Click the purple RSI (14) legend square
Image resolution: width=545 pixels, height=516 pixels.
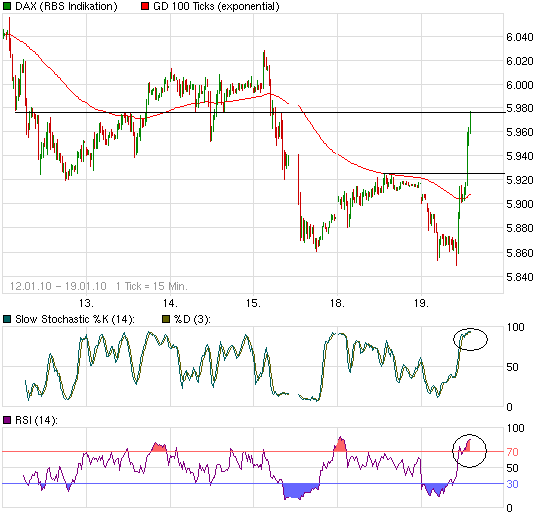point(7,420)
